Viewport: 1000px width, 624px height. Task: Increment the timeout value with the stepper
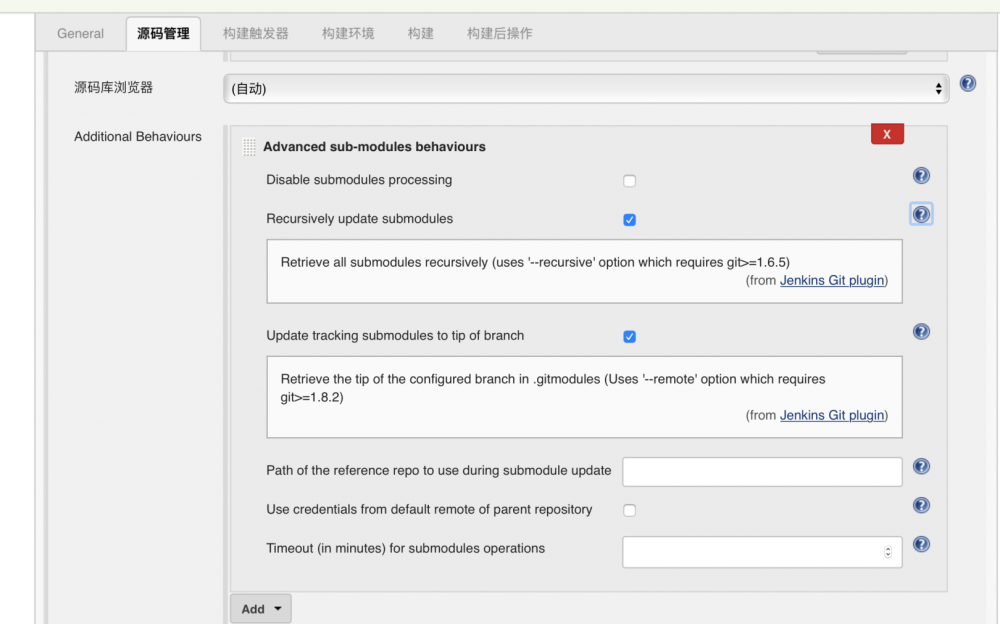coord(887,547)
